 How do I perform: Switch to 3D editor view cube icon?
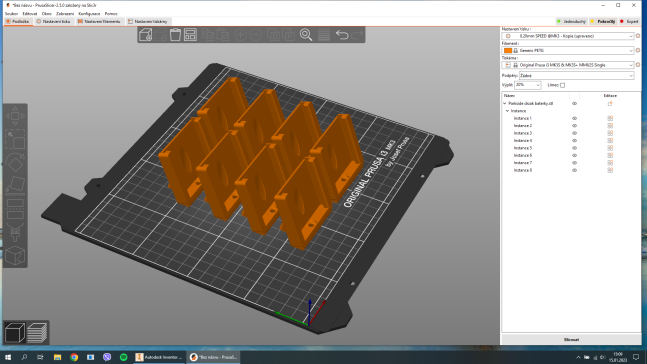pos(15,333)
